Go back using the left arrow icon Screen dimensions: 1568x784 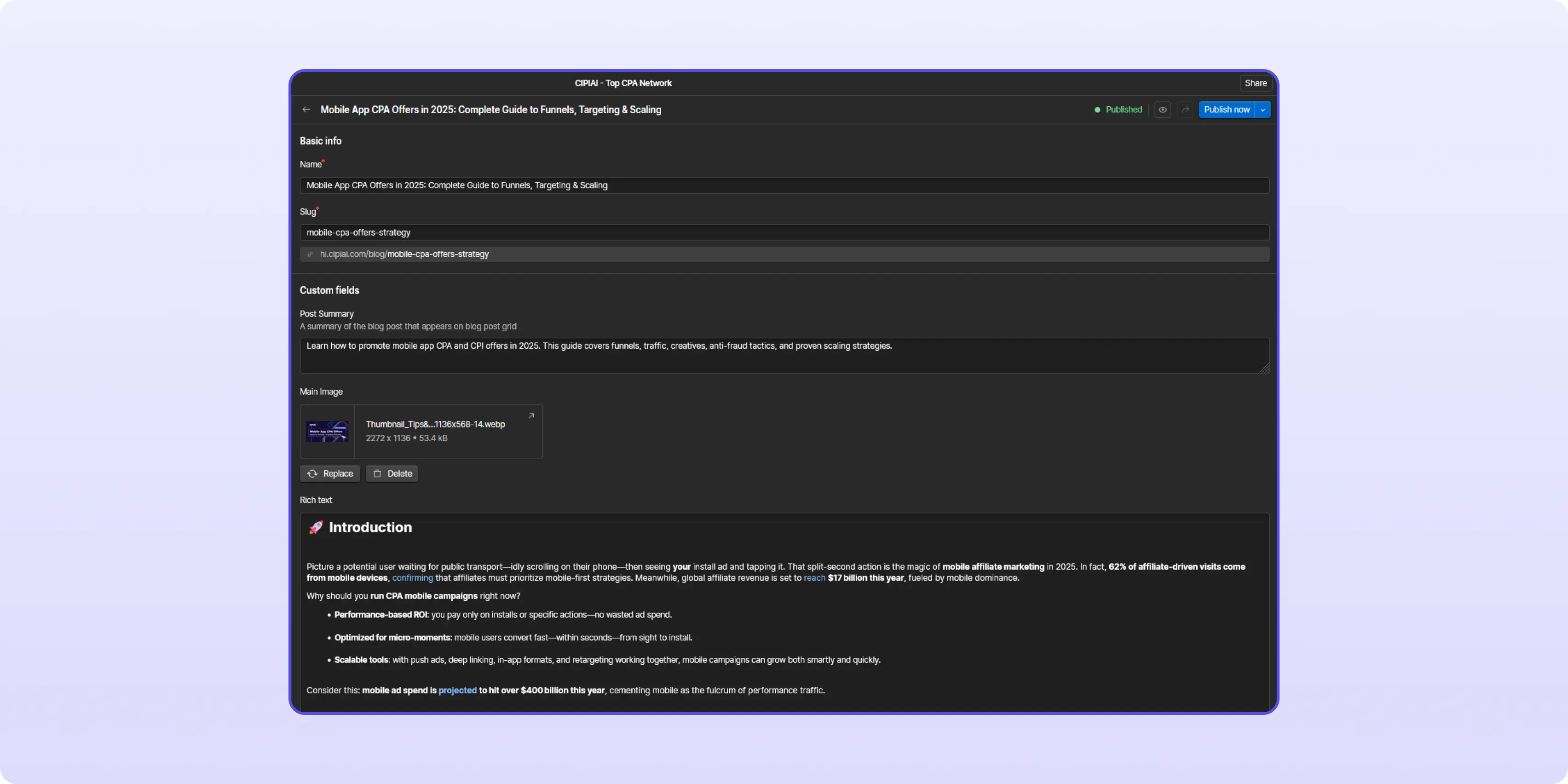pyautogui.click(x=306, y=110)
